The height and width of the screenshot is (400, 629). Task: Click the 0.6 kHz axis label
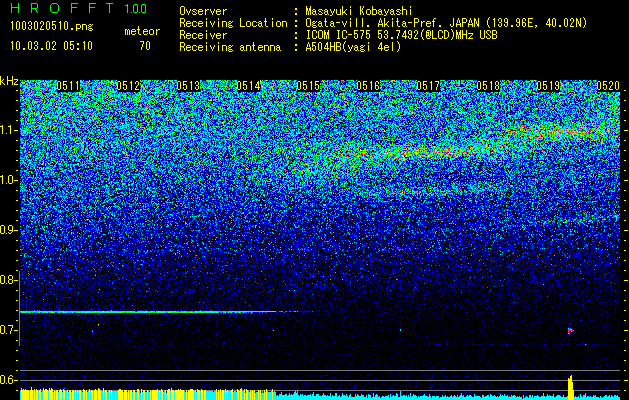tap(8, 380)
